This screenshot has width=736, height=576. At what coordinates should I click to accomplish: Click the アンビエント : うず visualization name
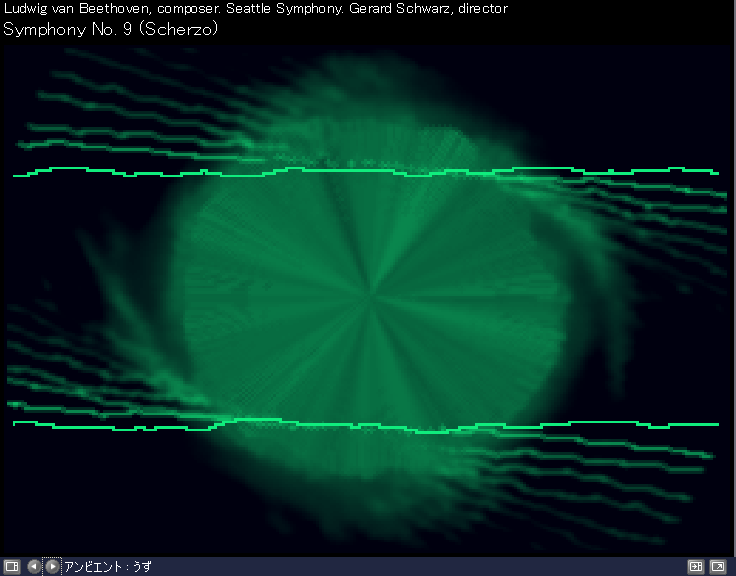(x=108, y=566)
